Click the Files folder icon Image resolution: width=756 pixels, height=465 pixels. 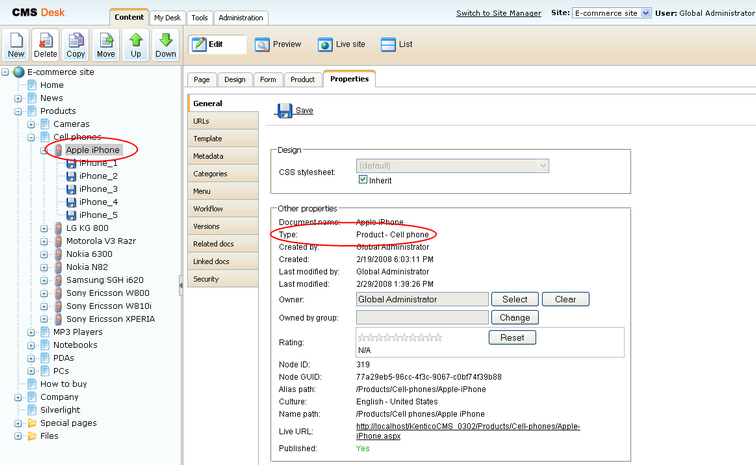(32, 436)
